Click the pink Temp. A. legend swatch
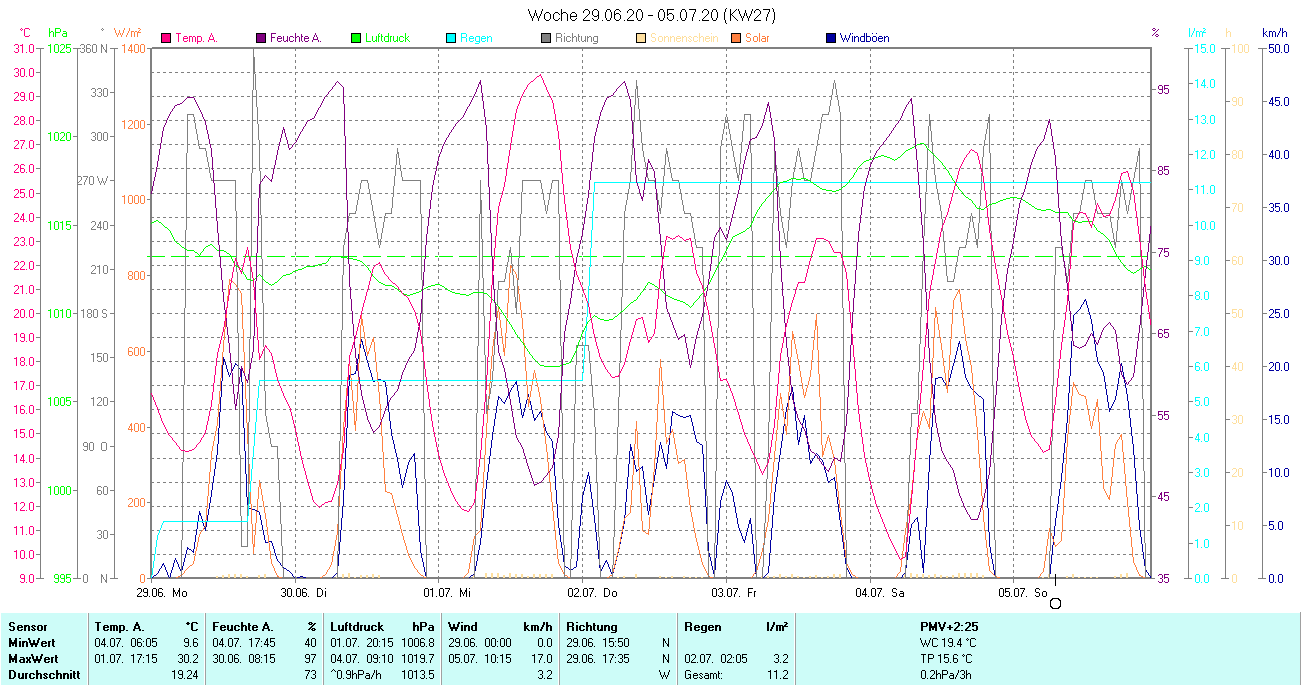The height and width of the screenshot is (685, 1301). 166,38
